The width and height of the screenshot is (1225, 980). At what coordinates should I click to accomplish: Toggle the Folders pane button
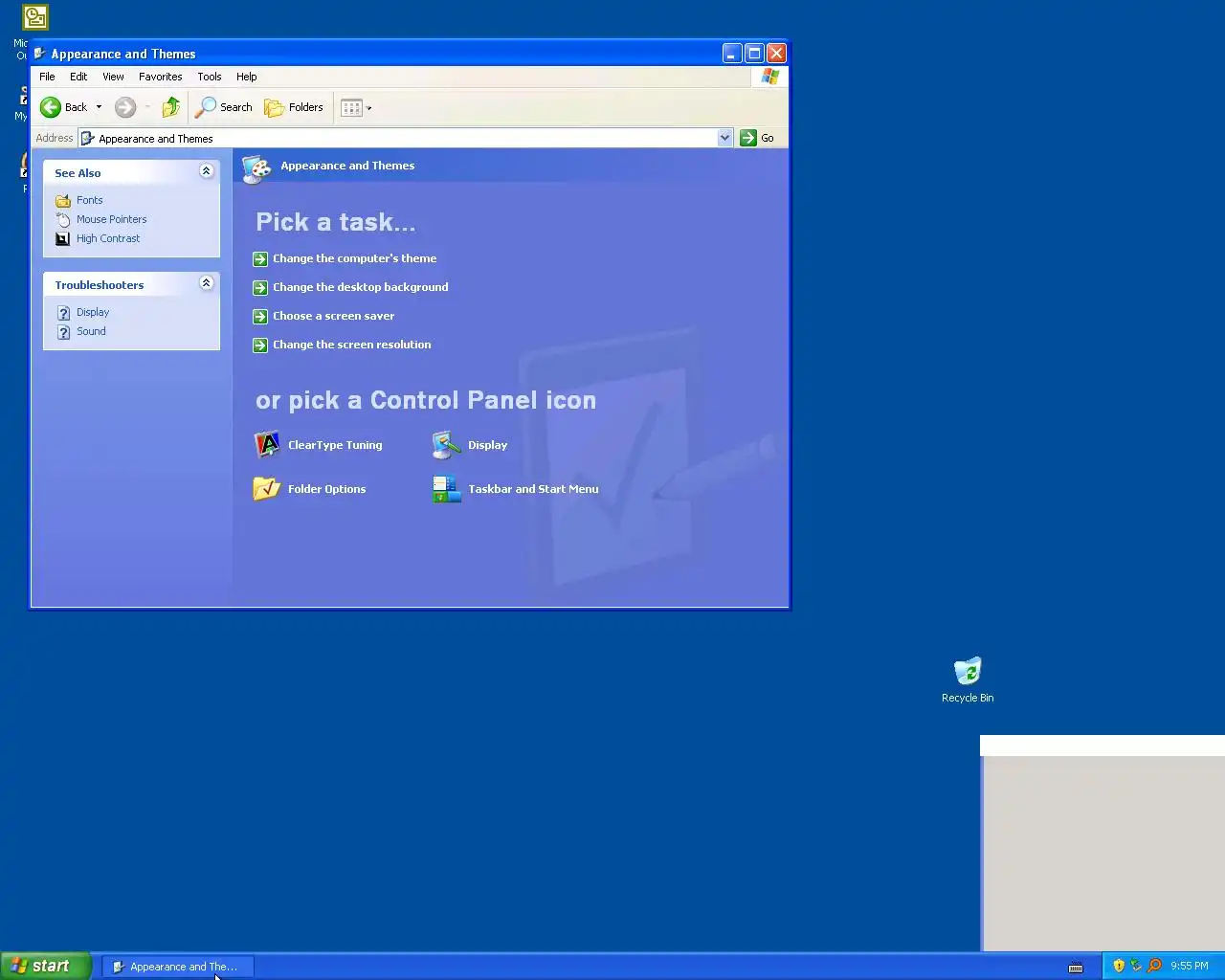pyautogui.click(x=294, y=107)
